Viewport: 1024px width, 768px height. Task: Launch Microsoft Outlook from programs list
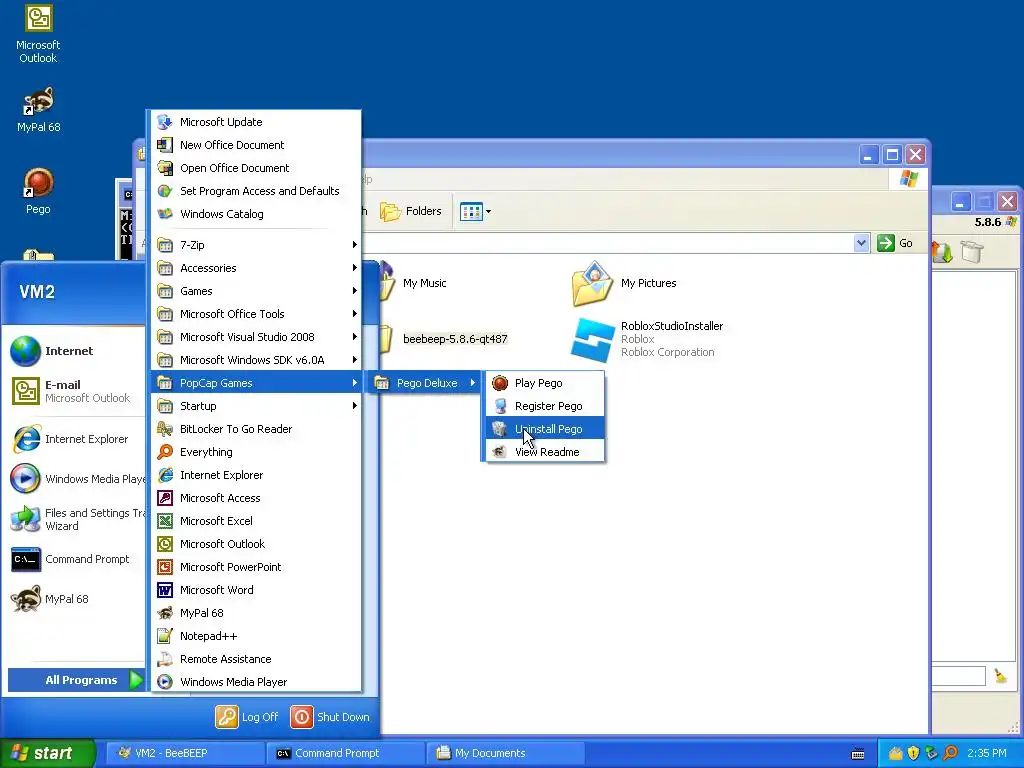(256, 544)
